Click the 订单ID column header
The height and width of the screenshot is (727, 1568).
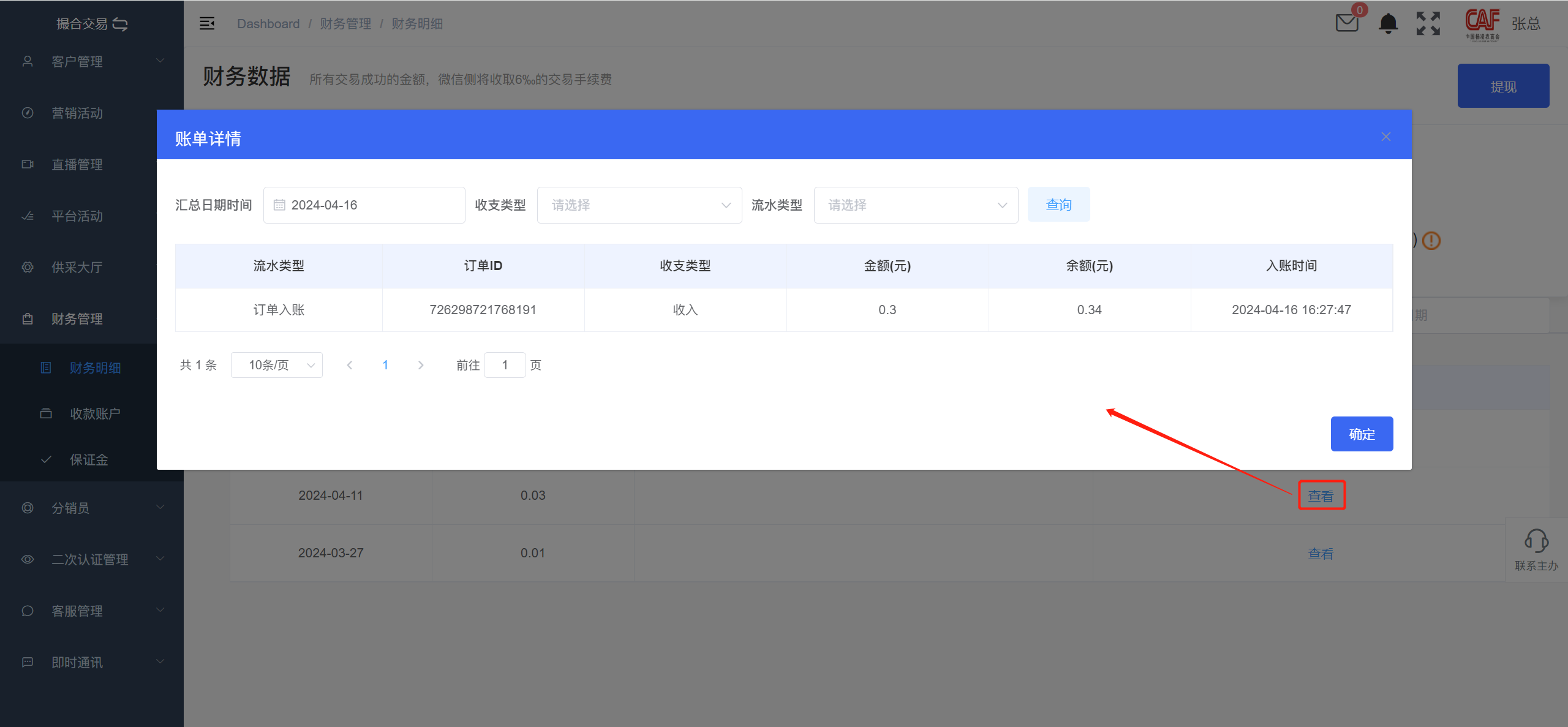(x=483, y=266)
